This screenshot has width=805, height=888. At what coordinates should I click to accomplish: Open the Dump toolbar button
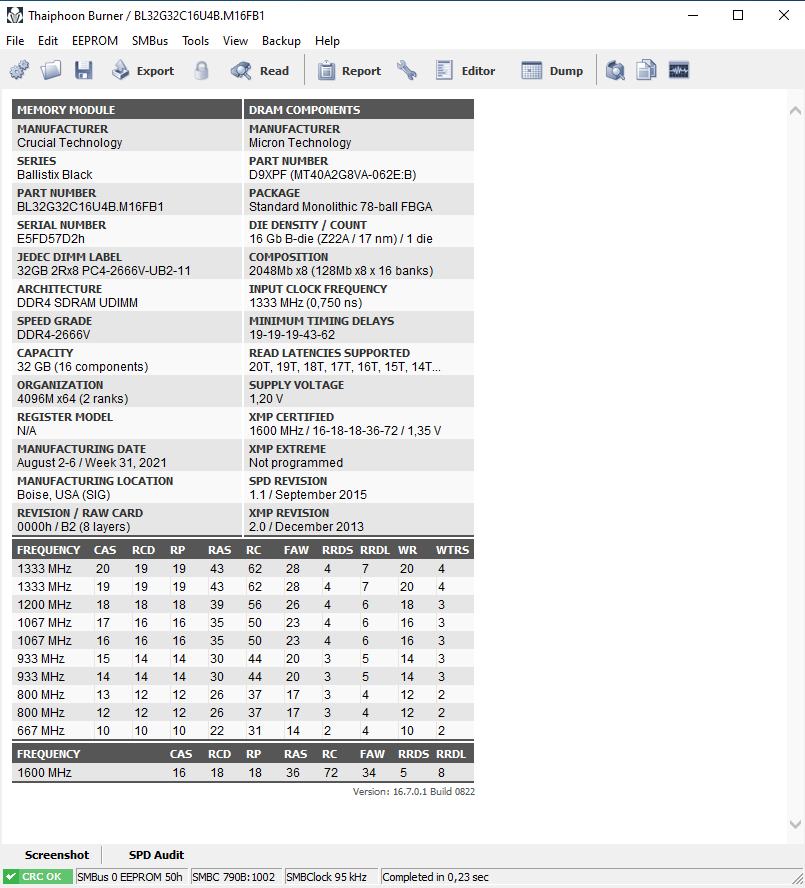pos(552,71)
